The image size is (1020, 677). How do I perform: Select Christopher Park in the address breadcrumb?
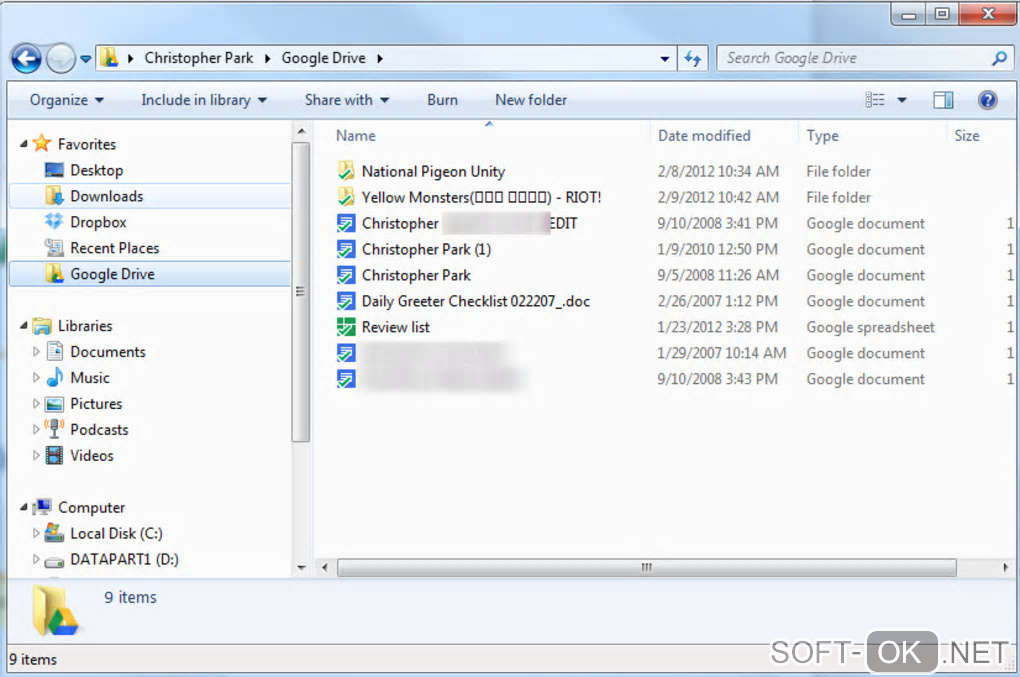tap(198, 58)
